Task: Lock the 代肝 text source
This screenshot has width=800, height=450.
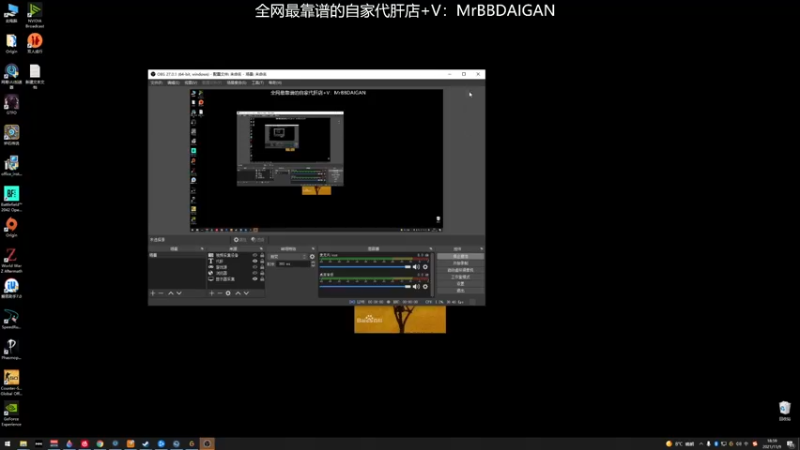Action: [x=262, y=261]
